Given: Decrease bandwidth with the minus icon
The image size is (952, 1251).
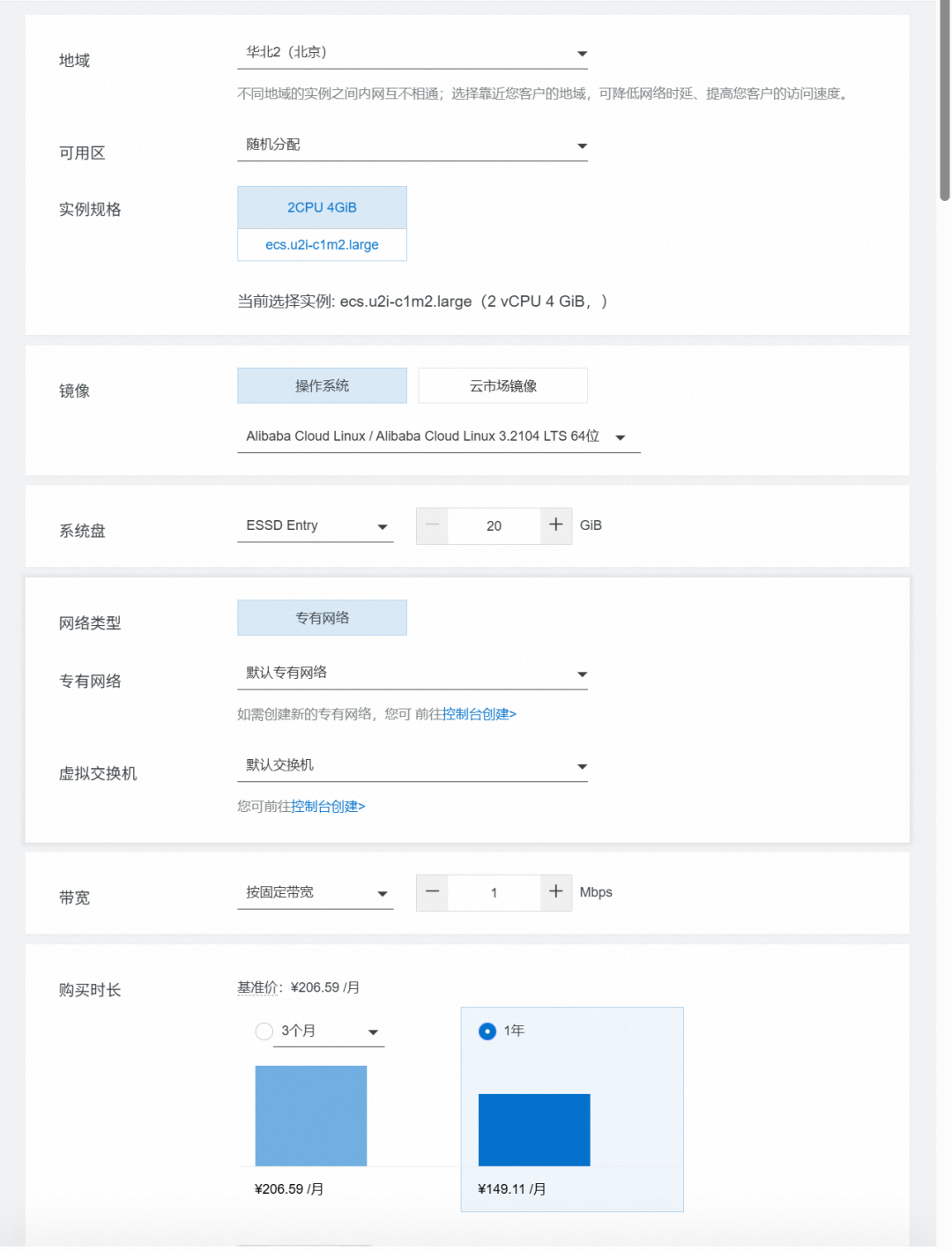Looking at the screenshot, I should (x=432, y=892).
